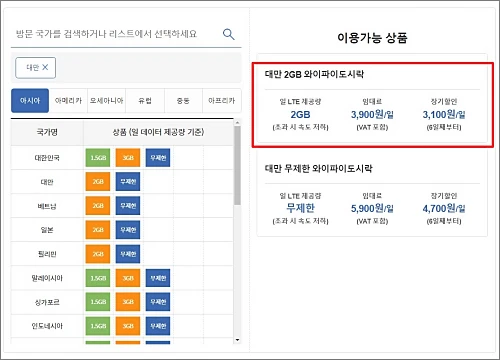Screen dimensions: 500x360
Task: Click the list scroll-down arrow
Action: click(237, 340)
